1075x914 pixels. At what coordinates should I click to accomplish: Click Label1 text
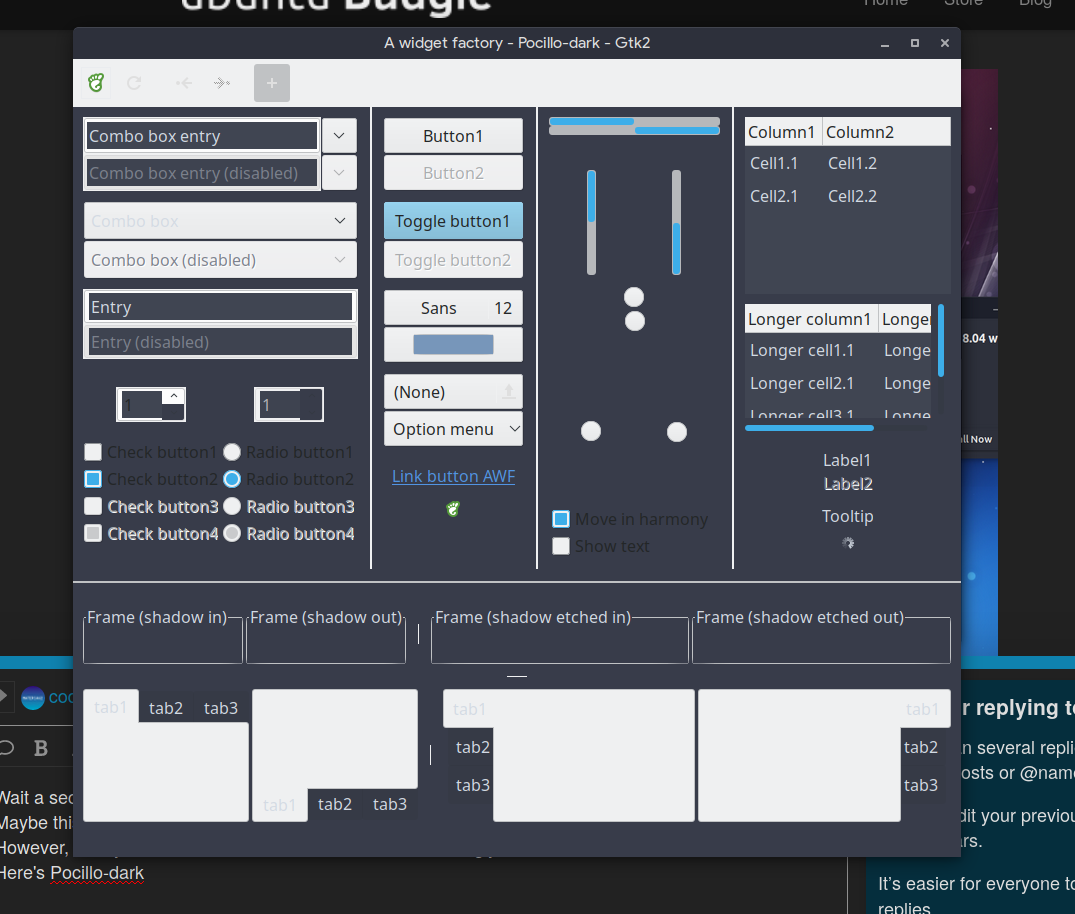(847, 460)
